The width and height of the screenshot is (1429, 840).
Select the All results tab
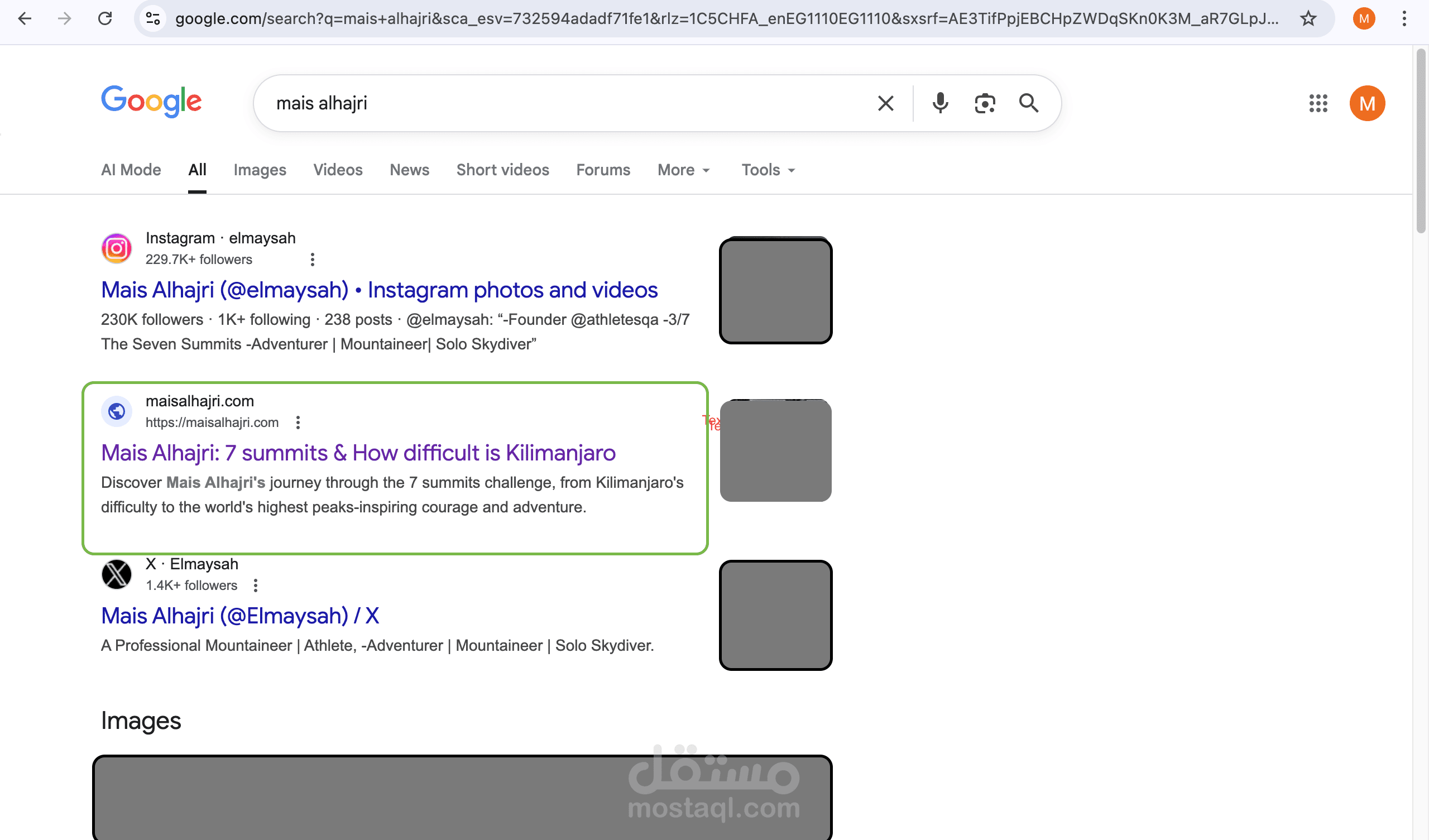pos(198,170)
